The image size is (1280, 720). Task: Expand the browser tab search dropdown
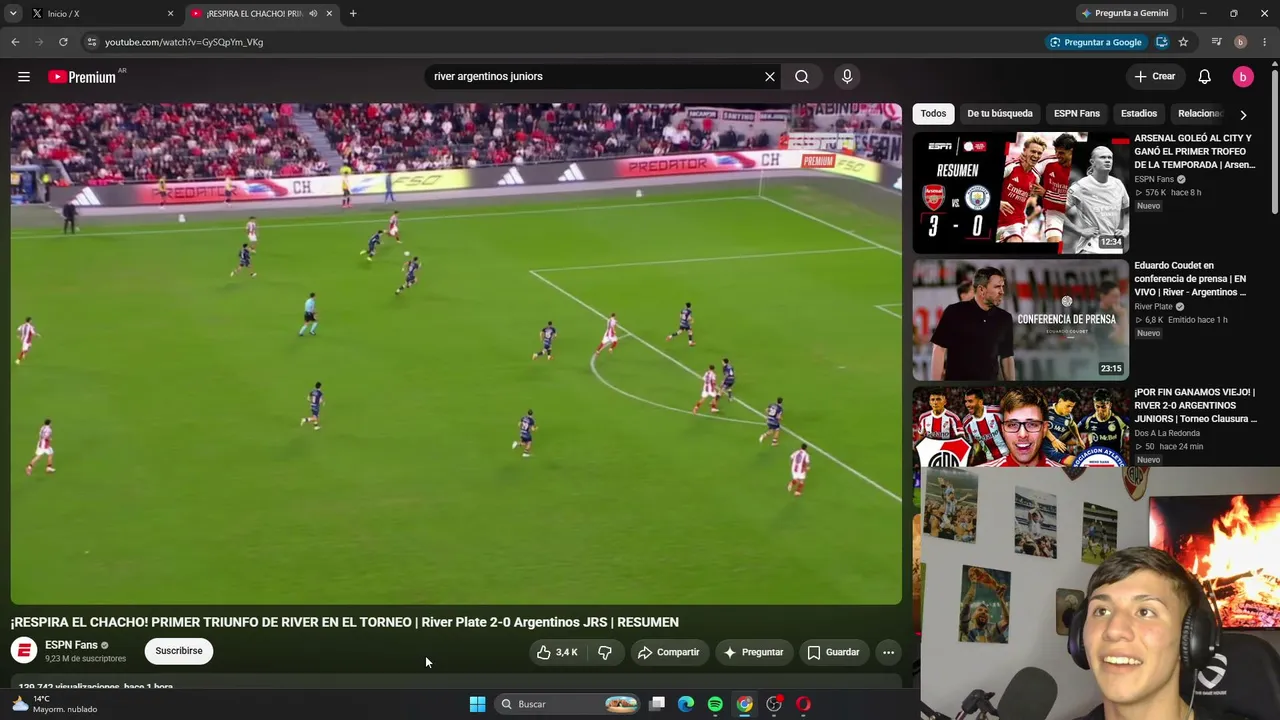(x=13, y=14)
